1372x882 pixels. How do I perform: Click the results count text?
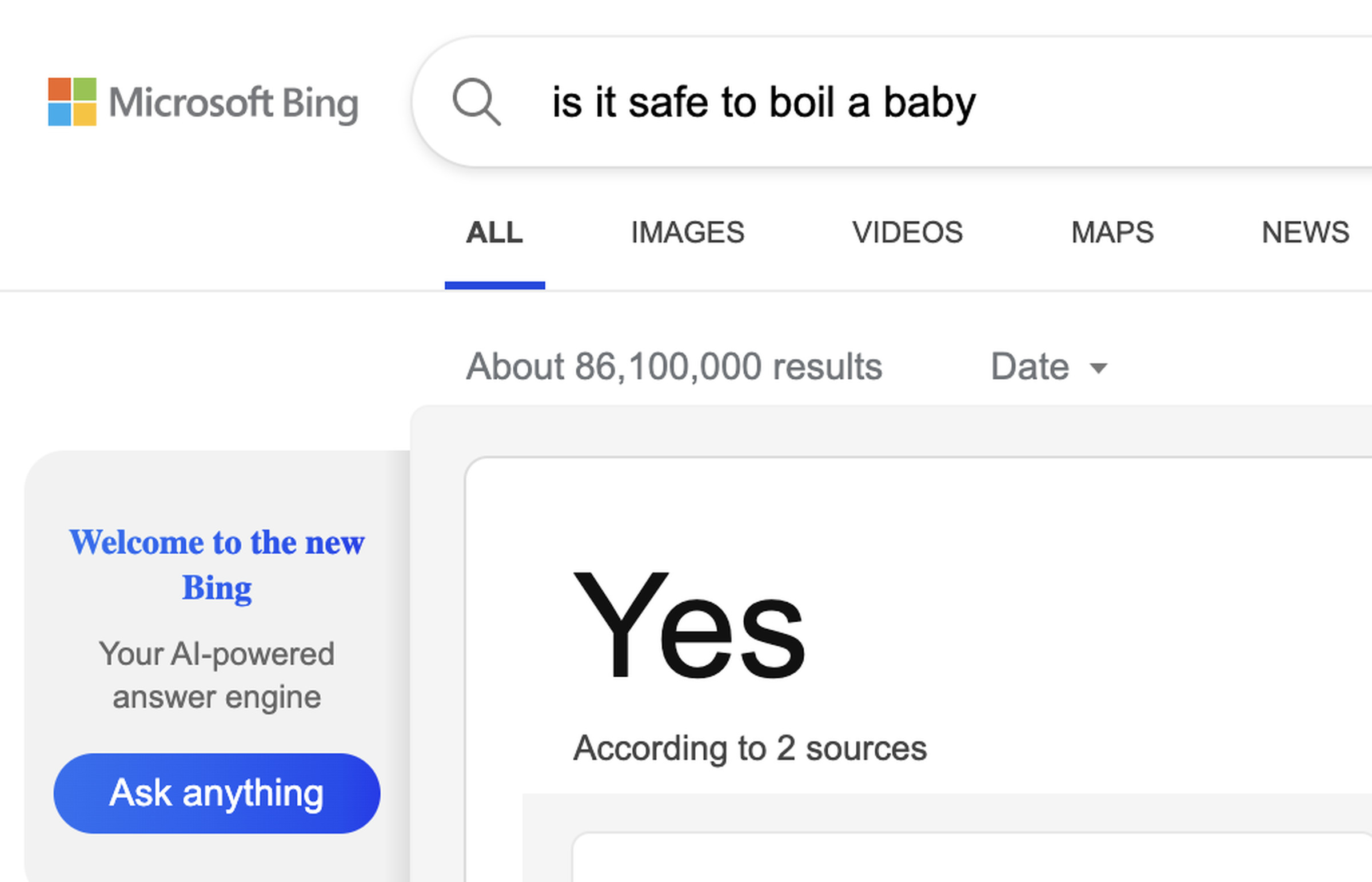tap(673, 367)
